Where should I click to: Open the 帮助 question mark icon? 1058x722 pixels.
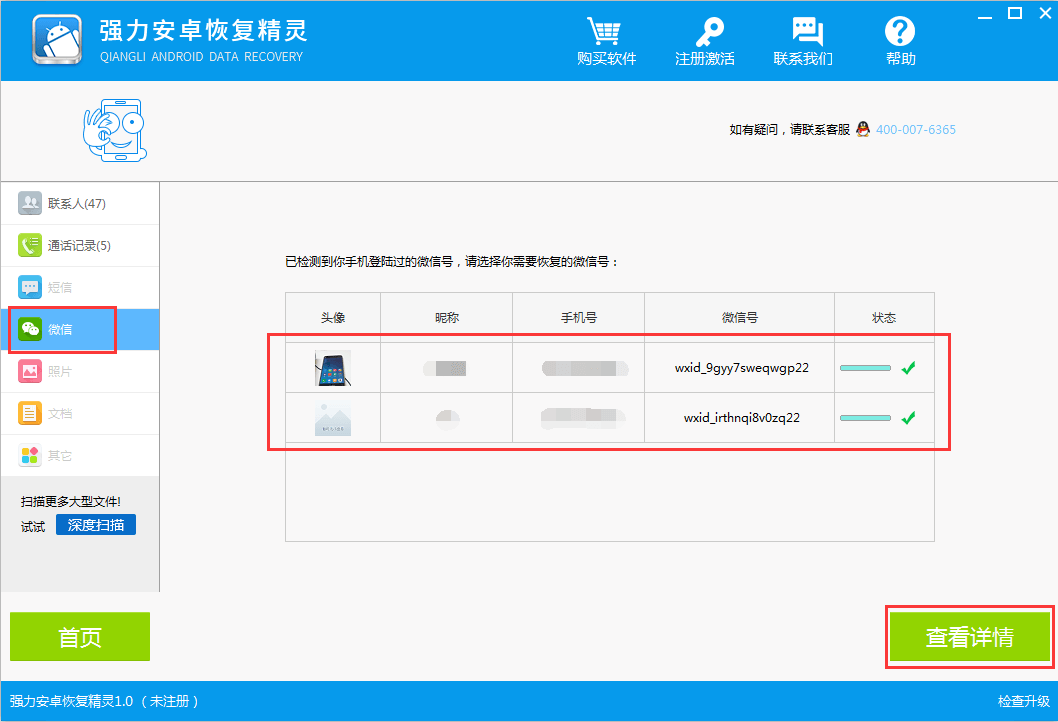tap(899, 31)
